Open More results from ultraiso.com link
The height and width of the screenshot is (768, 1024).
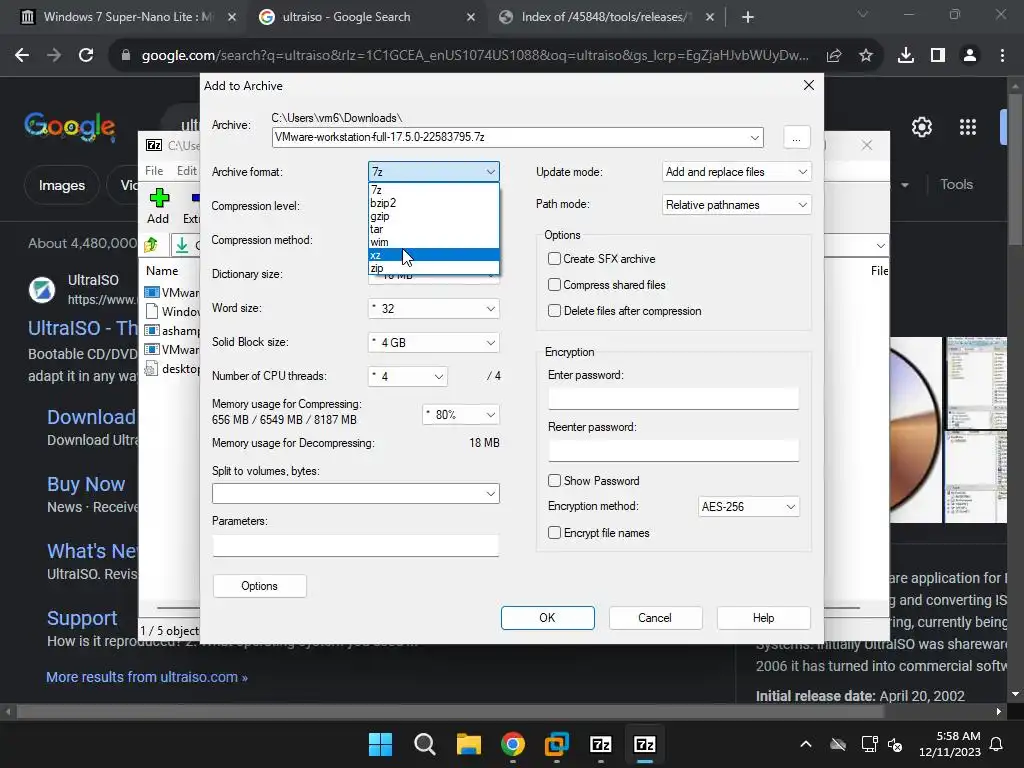pyautogui.click(x=147, y=677)
